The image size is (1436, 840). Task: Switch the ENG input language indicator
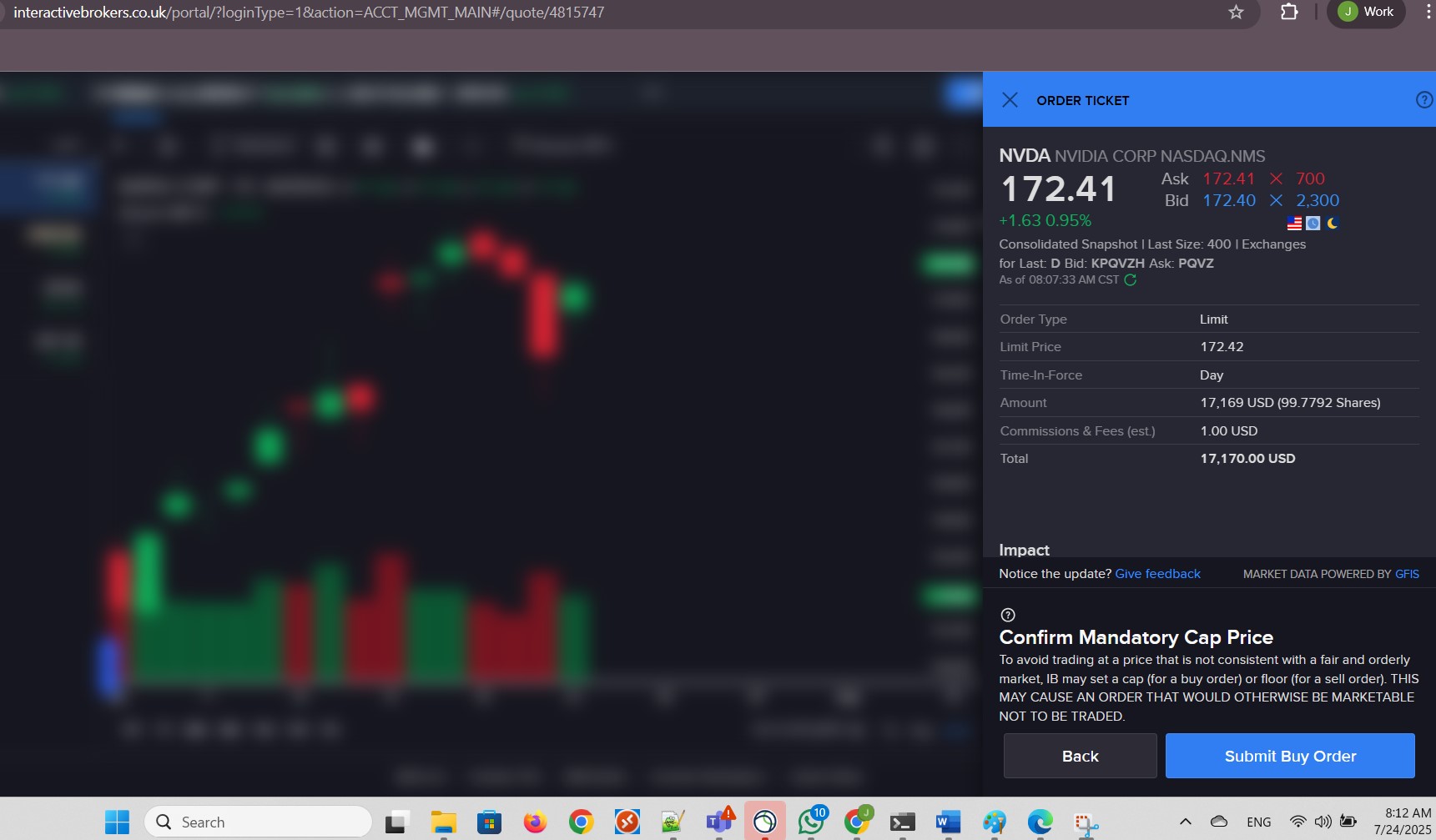point(1259,822)
